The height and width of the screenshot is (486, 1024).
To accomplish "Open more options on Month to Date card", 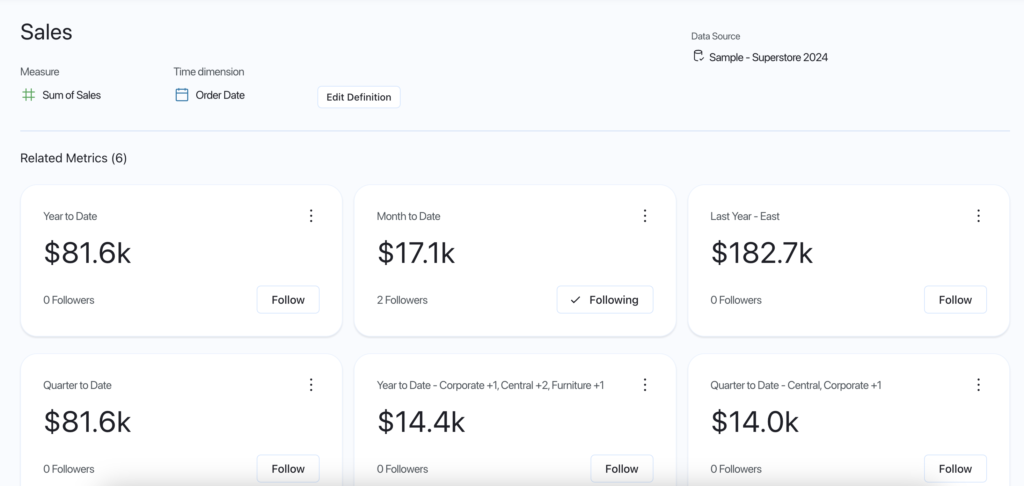I will click(x=645, y=216).
